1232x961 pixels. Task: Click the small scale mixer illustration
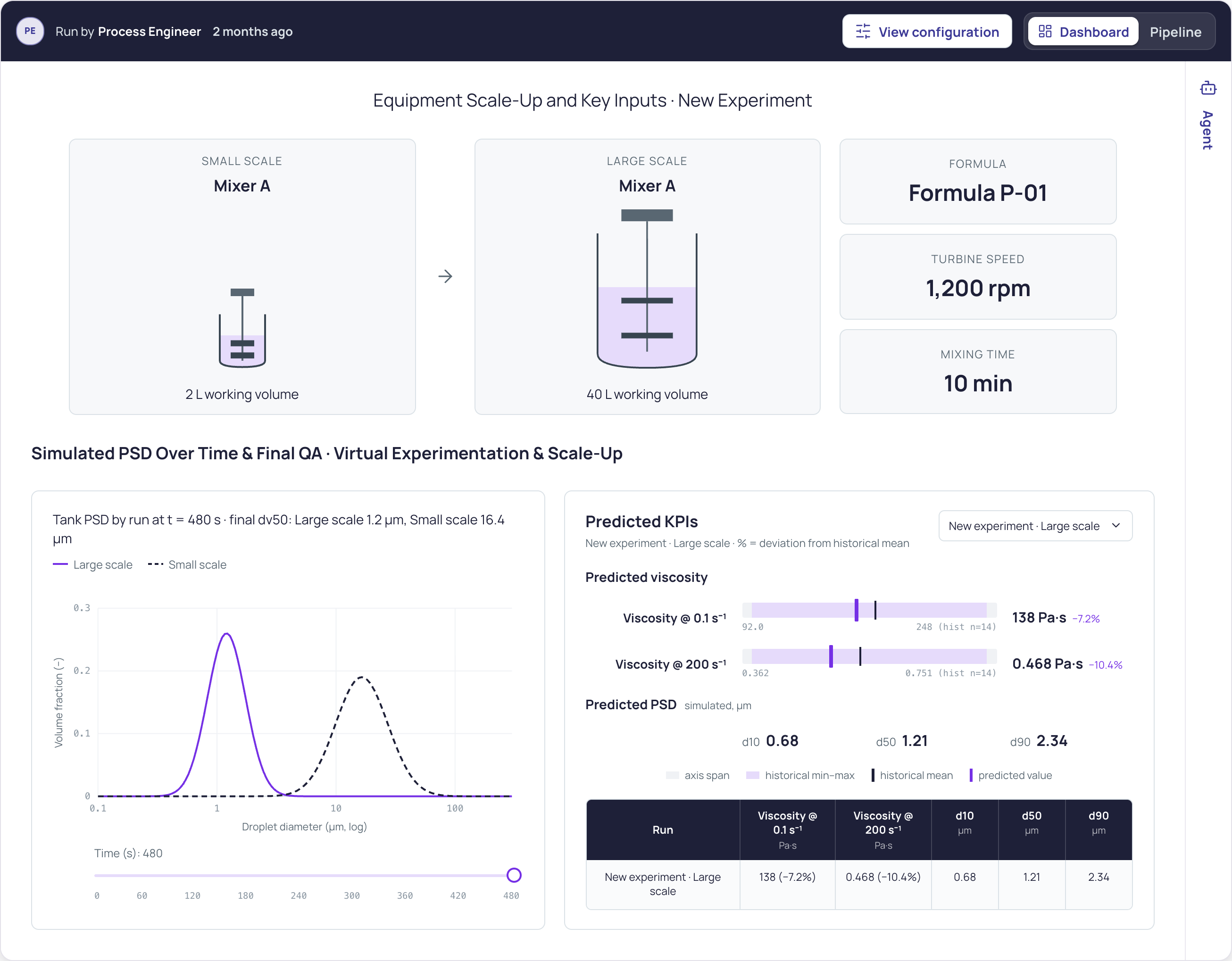[242, 328]
